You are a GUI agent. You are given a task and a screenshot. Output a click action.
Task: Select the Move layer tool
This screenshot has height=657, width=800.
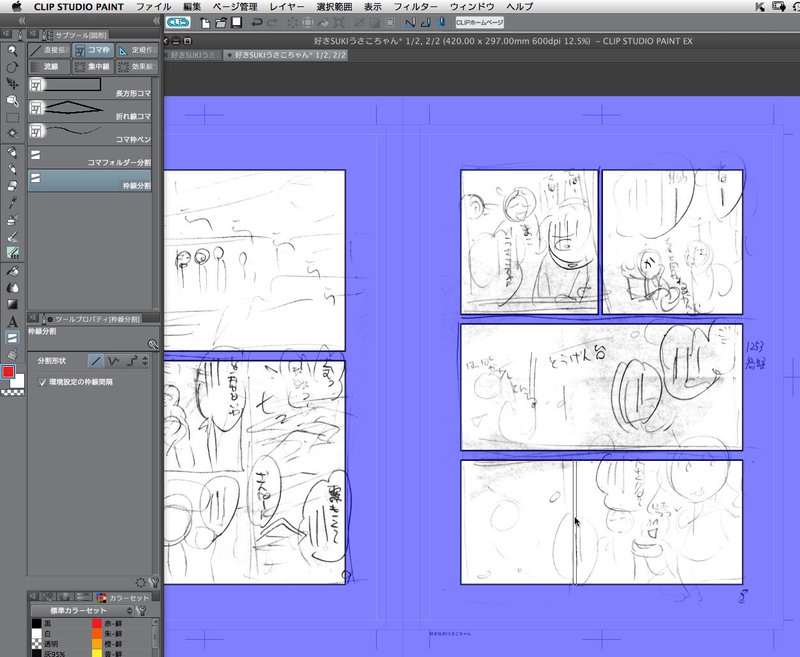tap(12, 84)
